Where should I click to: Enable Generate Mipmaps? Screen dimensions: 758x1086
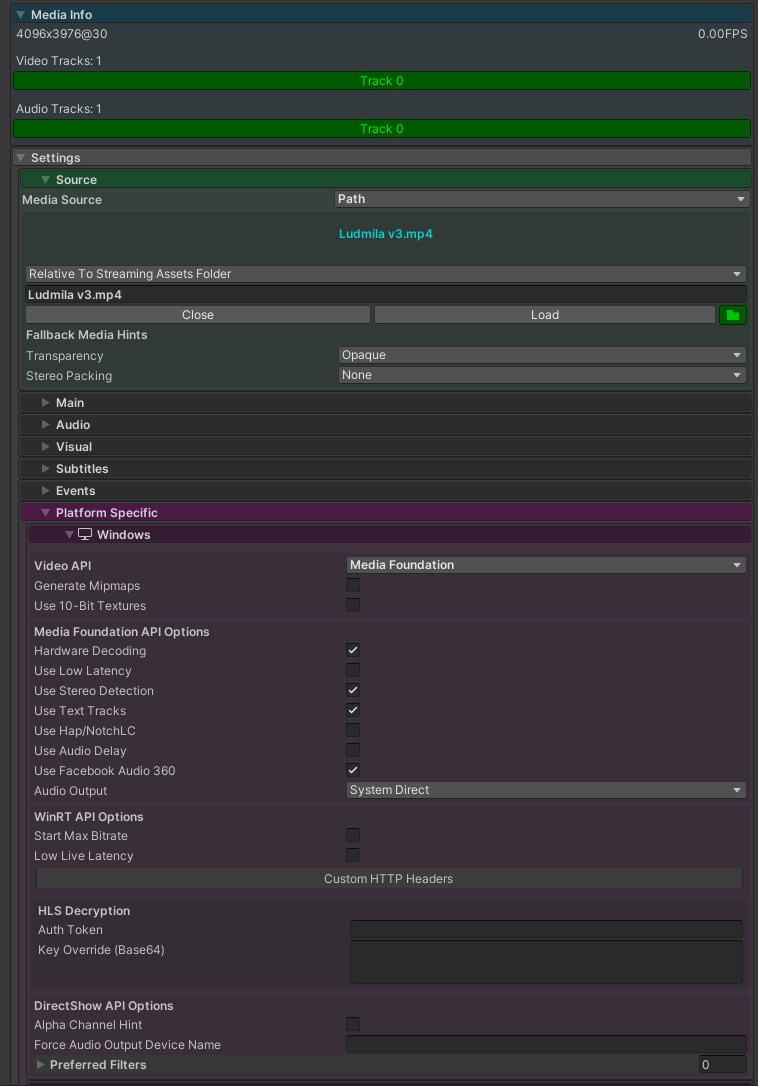(352, 585)
